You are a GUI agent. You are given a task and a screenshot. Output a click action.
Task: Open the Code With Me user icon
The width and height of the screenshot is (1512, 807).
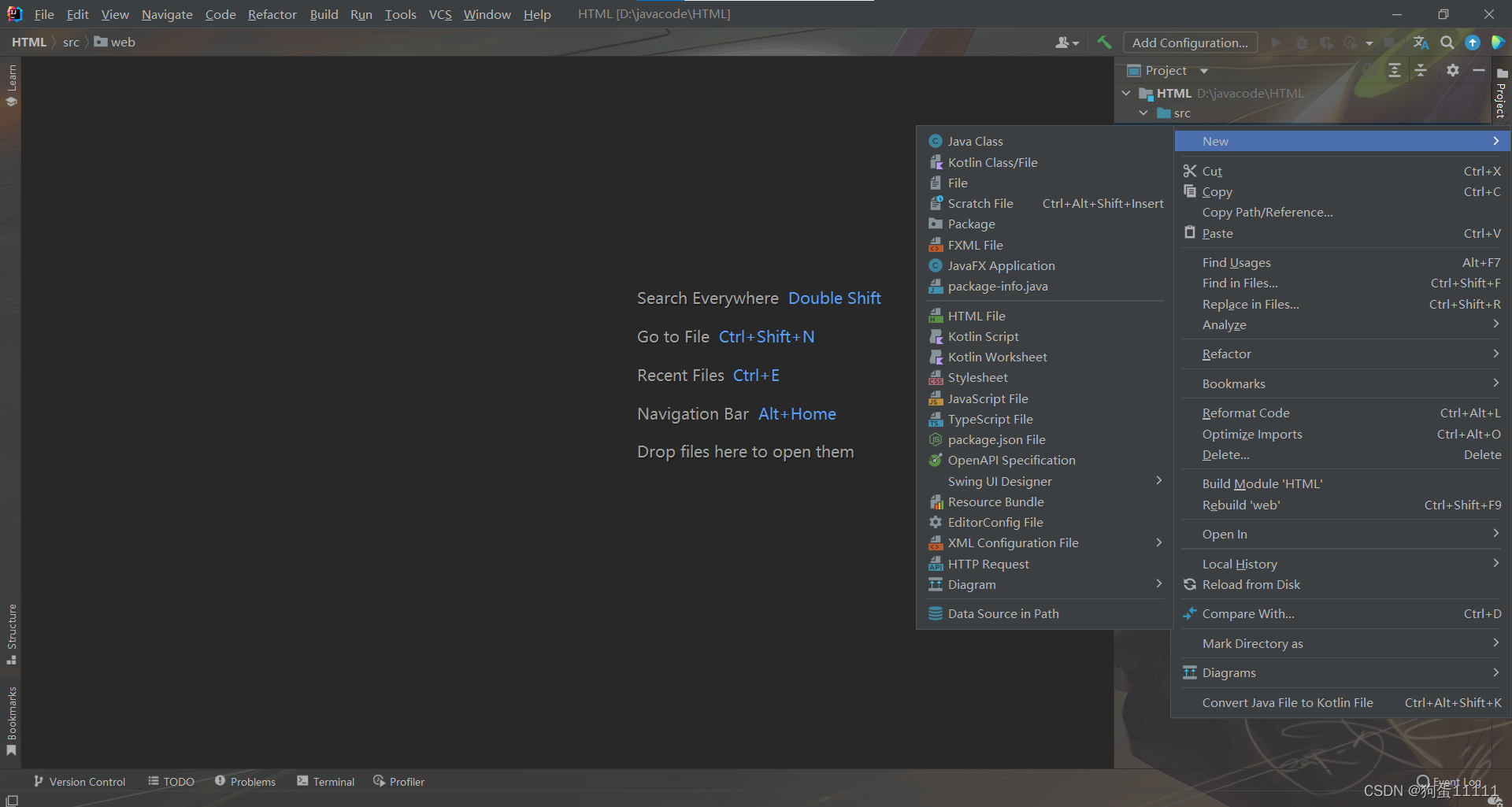point(1067,43)
